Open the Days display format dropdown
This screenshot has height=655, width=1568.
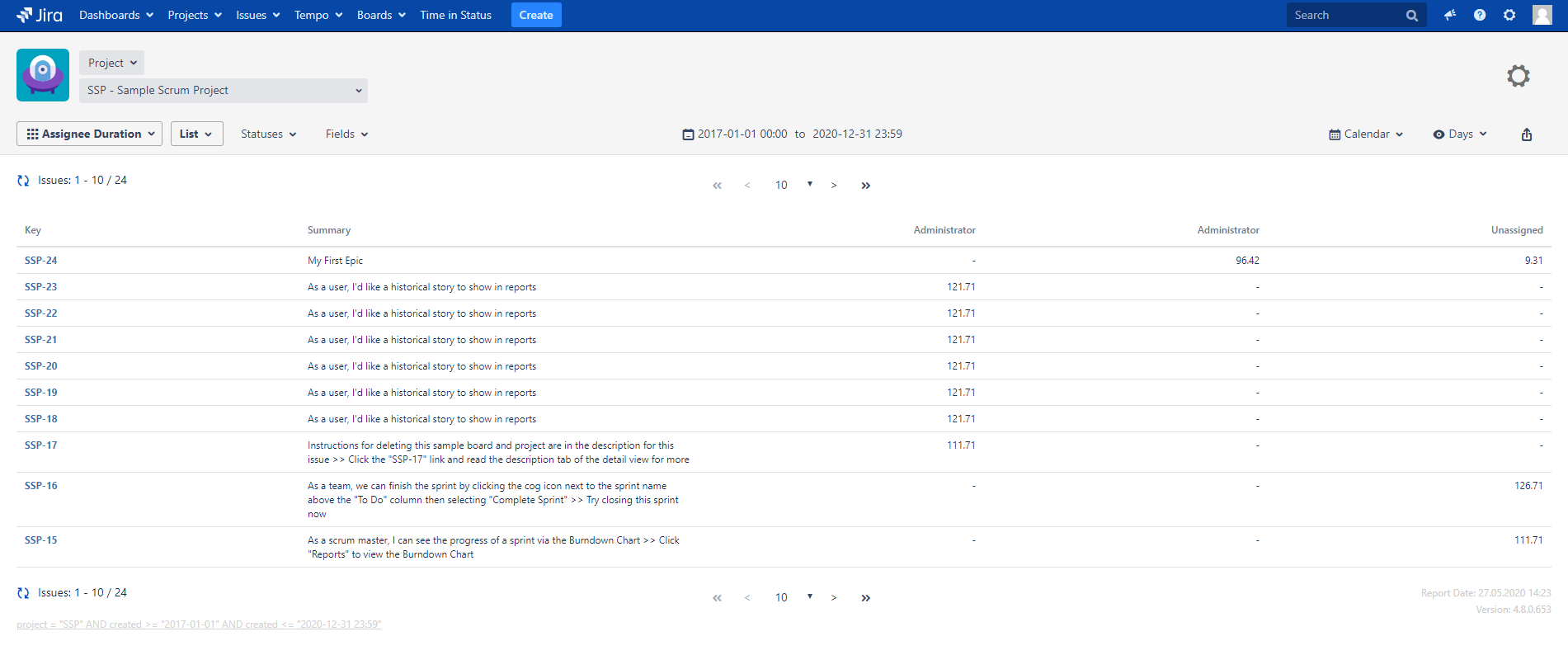(1459, 134)
